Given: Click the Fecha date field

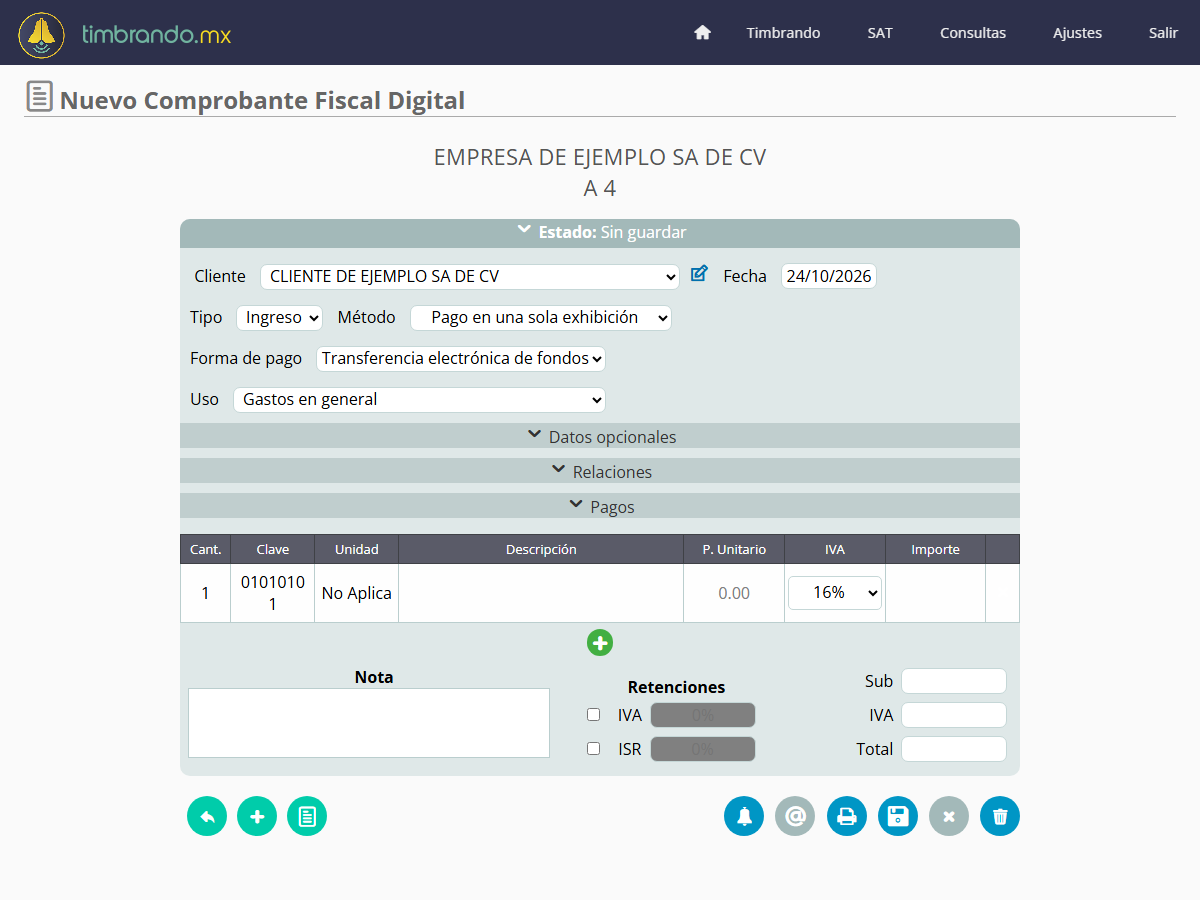Looking at the screenshot, I should tap(829, 277).
